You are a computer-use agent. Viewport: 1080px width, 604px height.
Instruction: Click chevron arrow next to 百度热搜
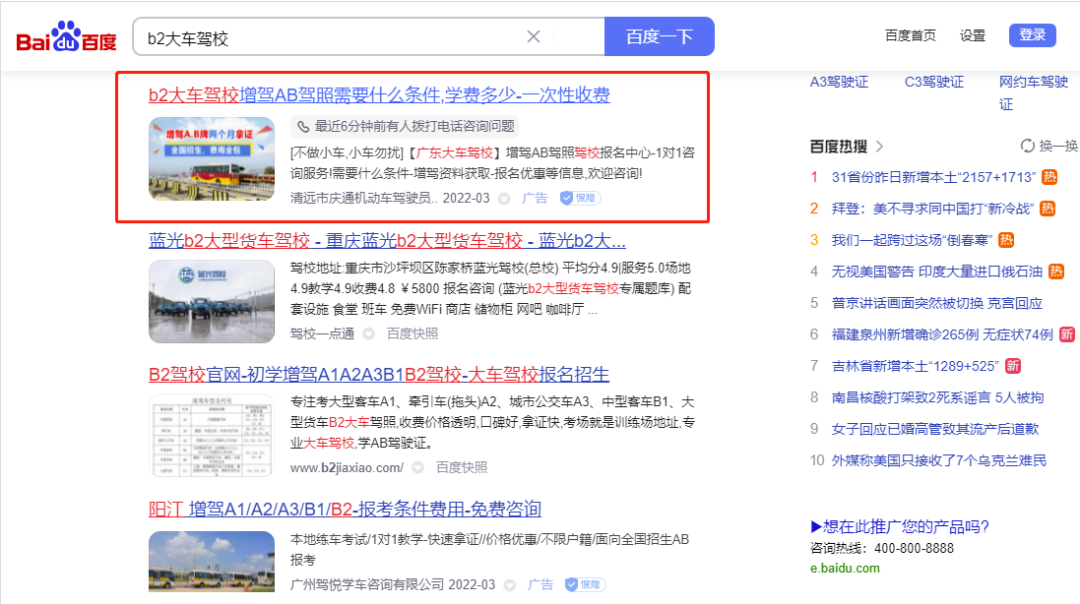coord(880,146)
